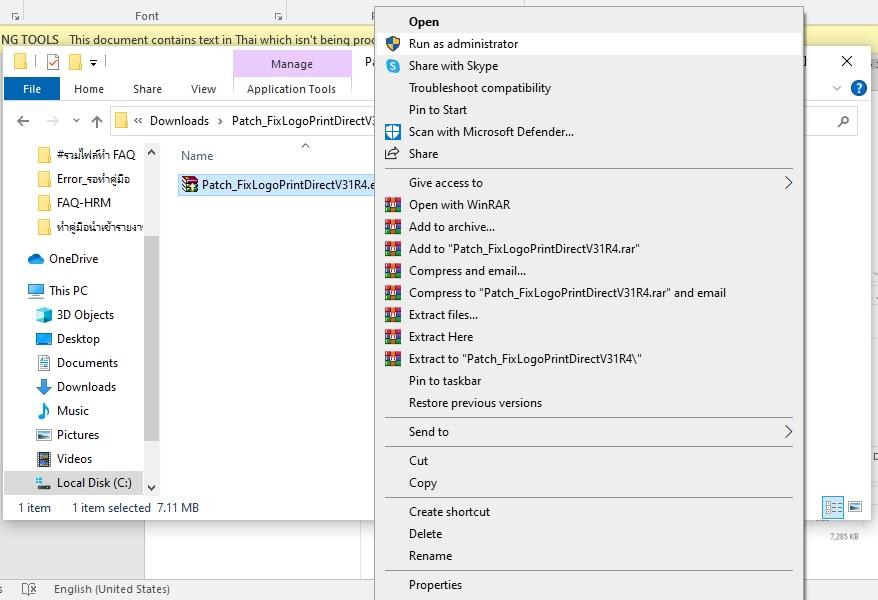The width and height of the screenshot is (878, 600).
Task: Select Local Disk (C:) in navigation pane
Action: click(x=93, y=483)
